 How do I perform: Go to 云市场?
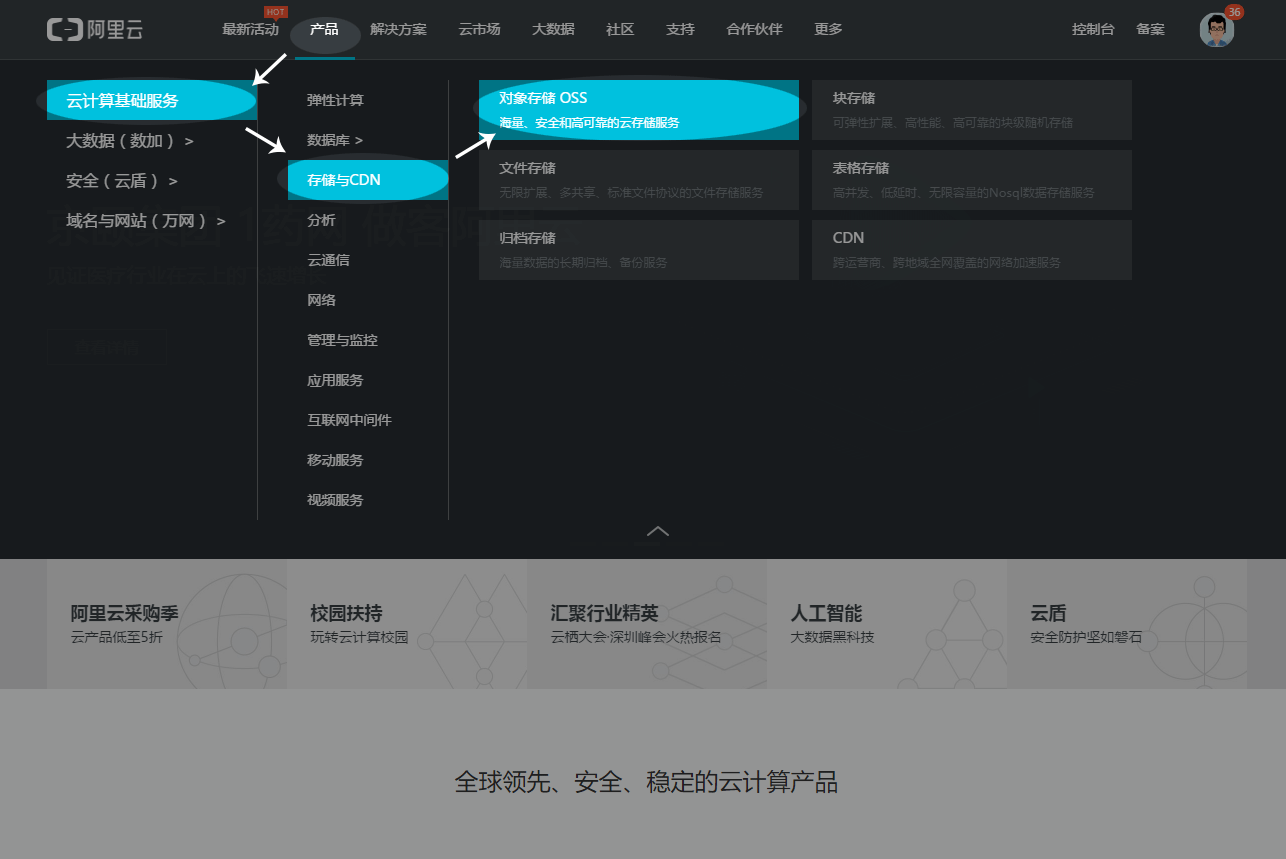[479, 30]
